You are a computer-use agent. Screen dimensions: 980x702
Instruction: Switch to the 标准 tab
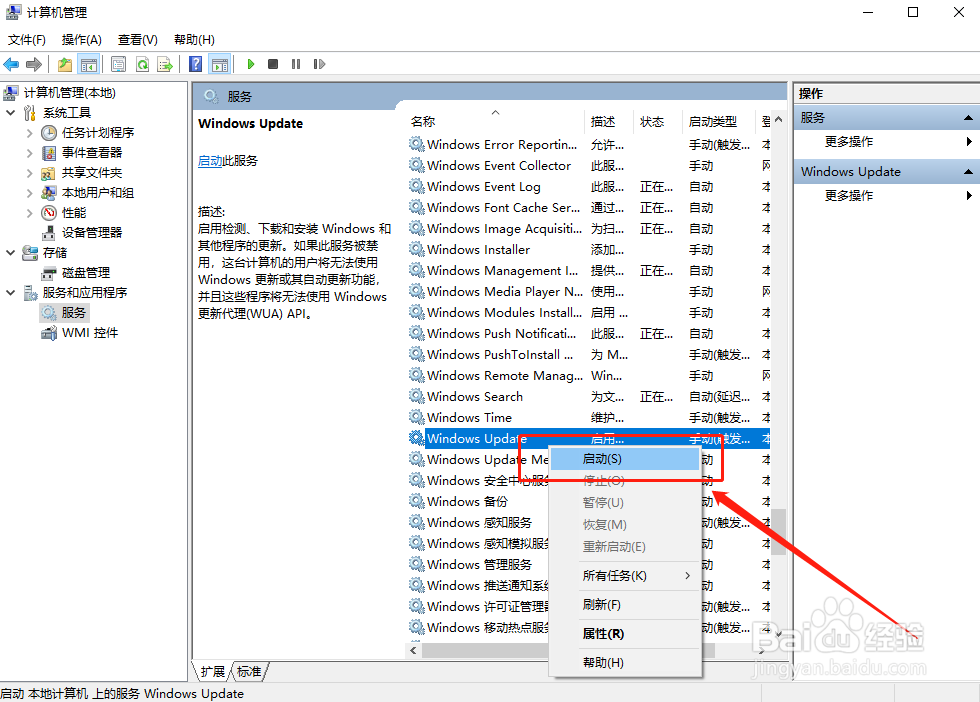[x=249, y=671]
